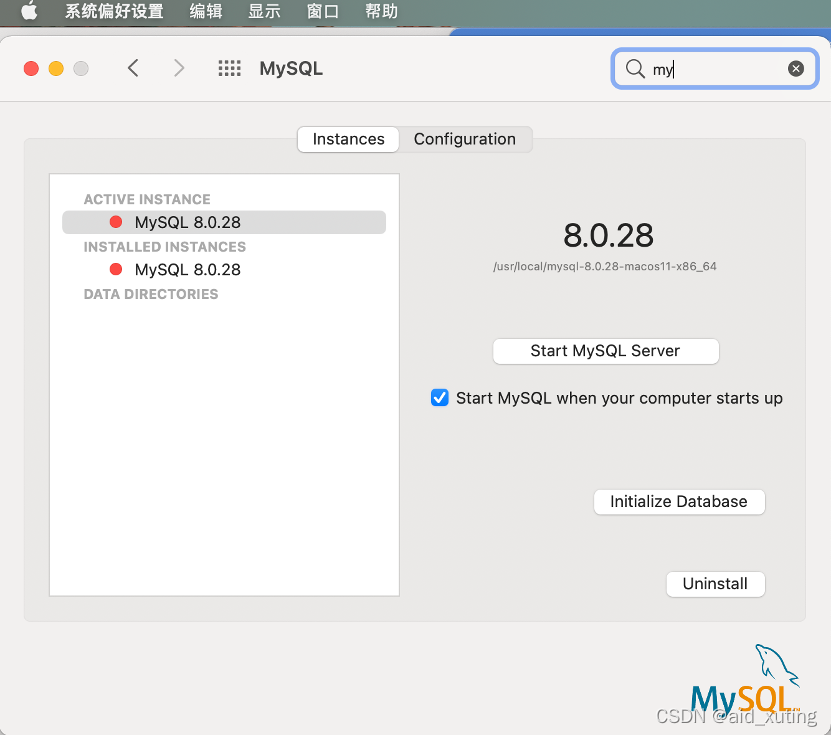Toggle Start MySQL when computer starts up
Image resolution: width=832 pixels, height=736 pixels.
[439, 397]
